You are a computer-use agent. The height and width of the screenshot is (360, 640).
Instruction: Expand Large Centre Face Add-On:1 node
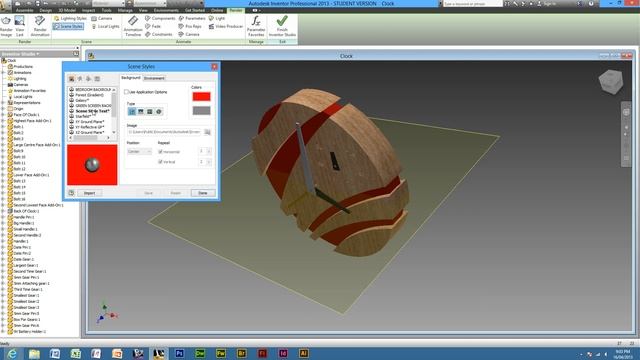point(4,145)
